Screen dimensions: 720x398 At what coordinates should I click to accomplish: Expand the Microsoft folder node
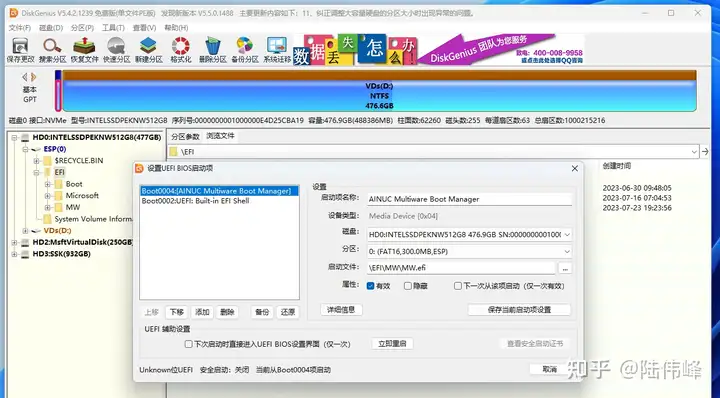(x=47, y=196)
